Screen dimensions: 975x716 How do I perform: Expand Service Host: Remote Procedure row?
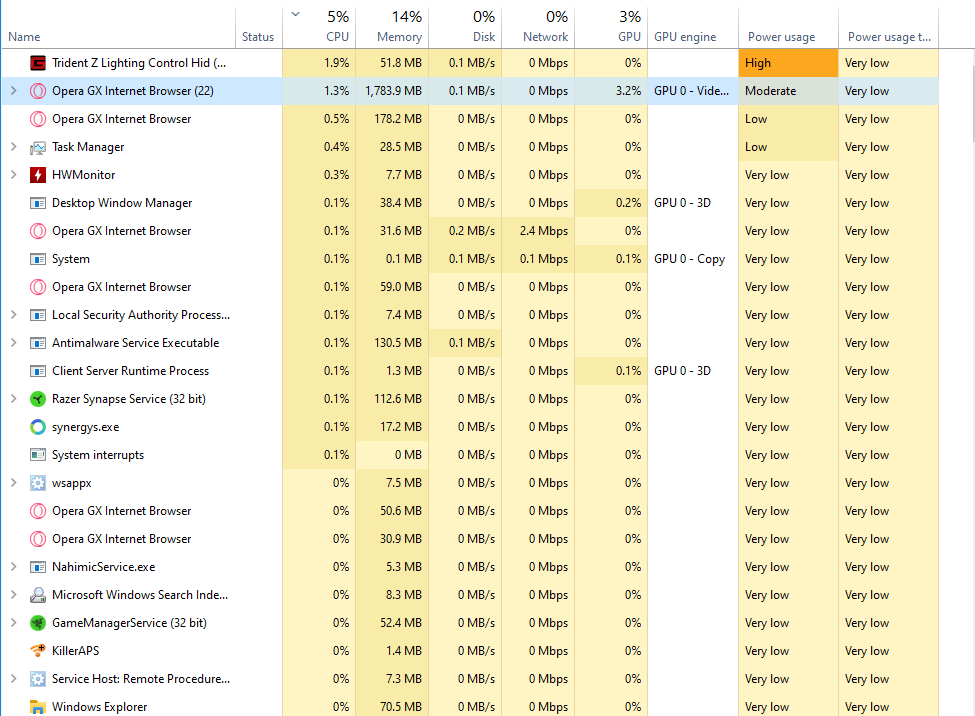(14, 679)
